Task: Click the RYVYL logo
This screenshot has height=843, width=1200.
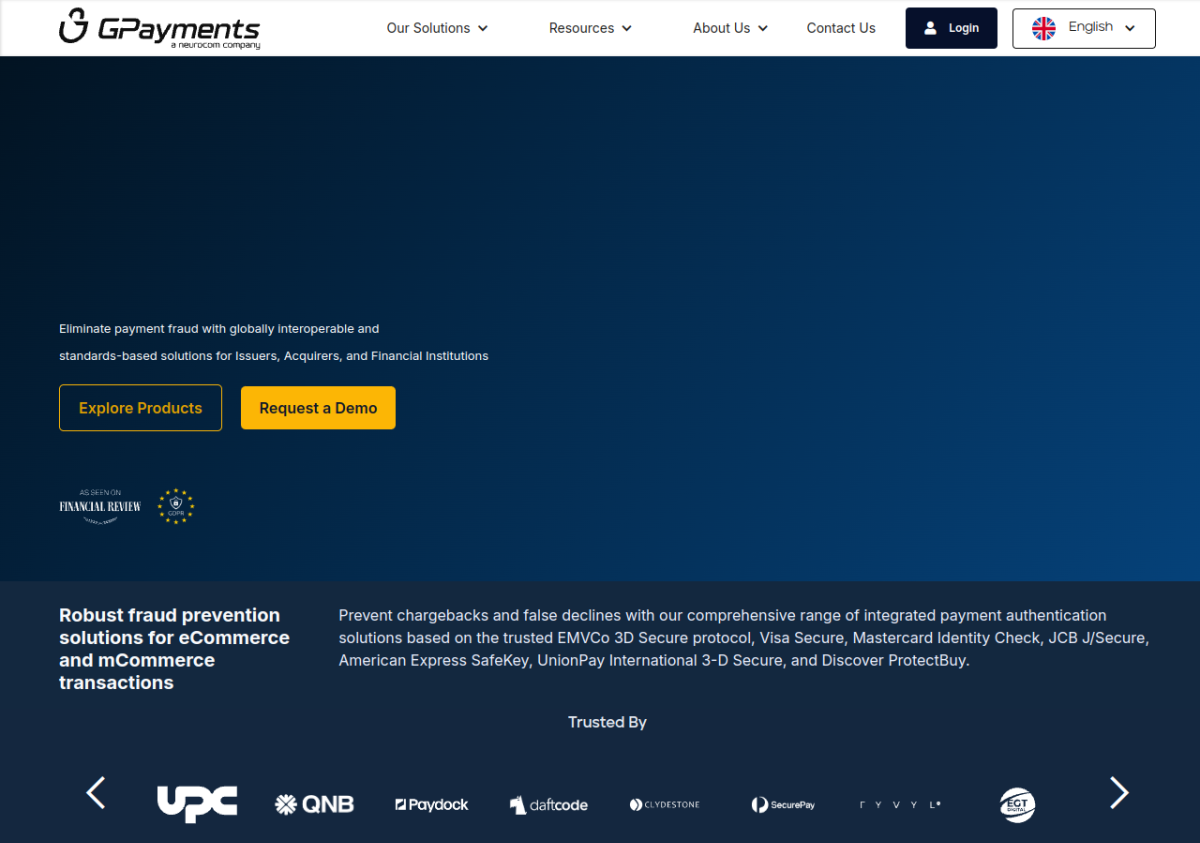Action: (900, 804)
